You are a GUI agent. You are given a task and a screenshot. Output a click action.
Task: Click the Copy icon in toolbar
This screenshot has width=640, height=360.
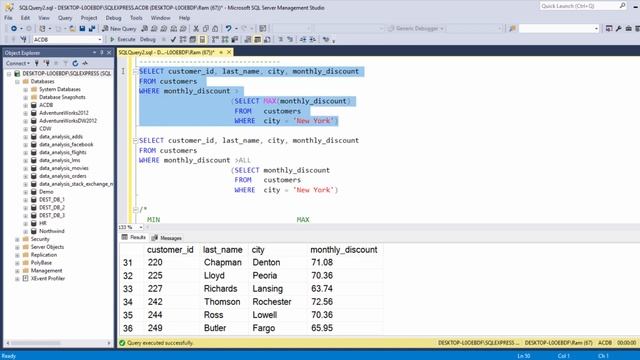coord(206,29)
